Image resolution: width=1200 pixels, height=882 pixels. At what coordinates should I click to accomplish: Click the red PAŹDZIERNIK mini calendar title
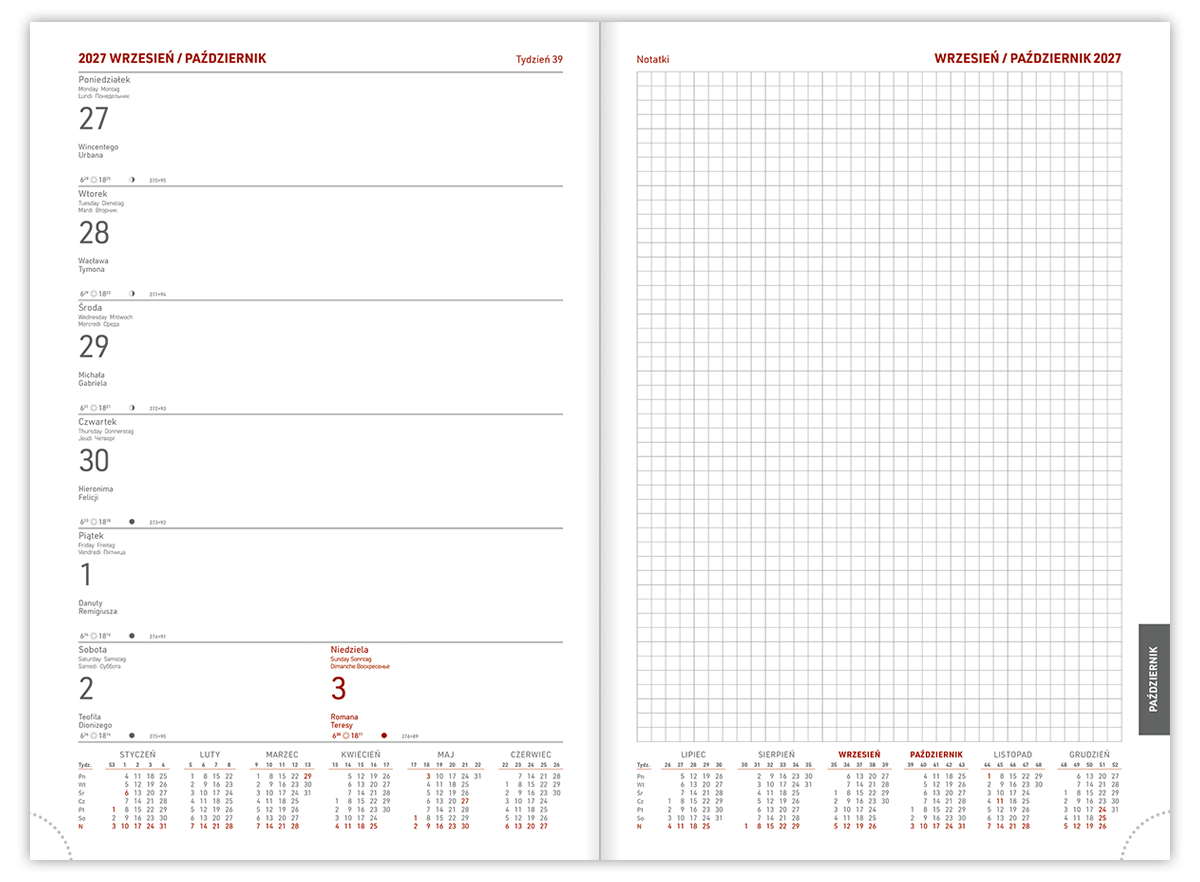[936, 755]
